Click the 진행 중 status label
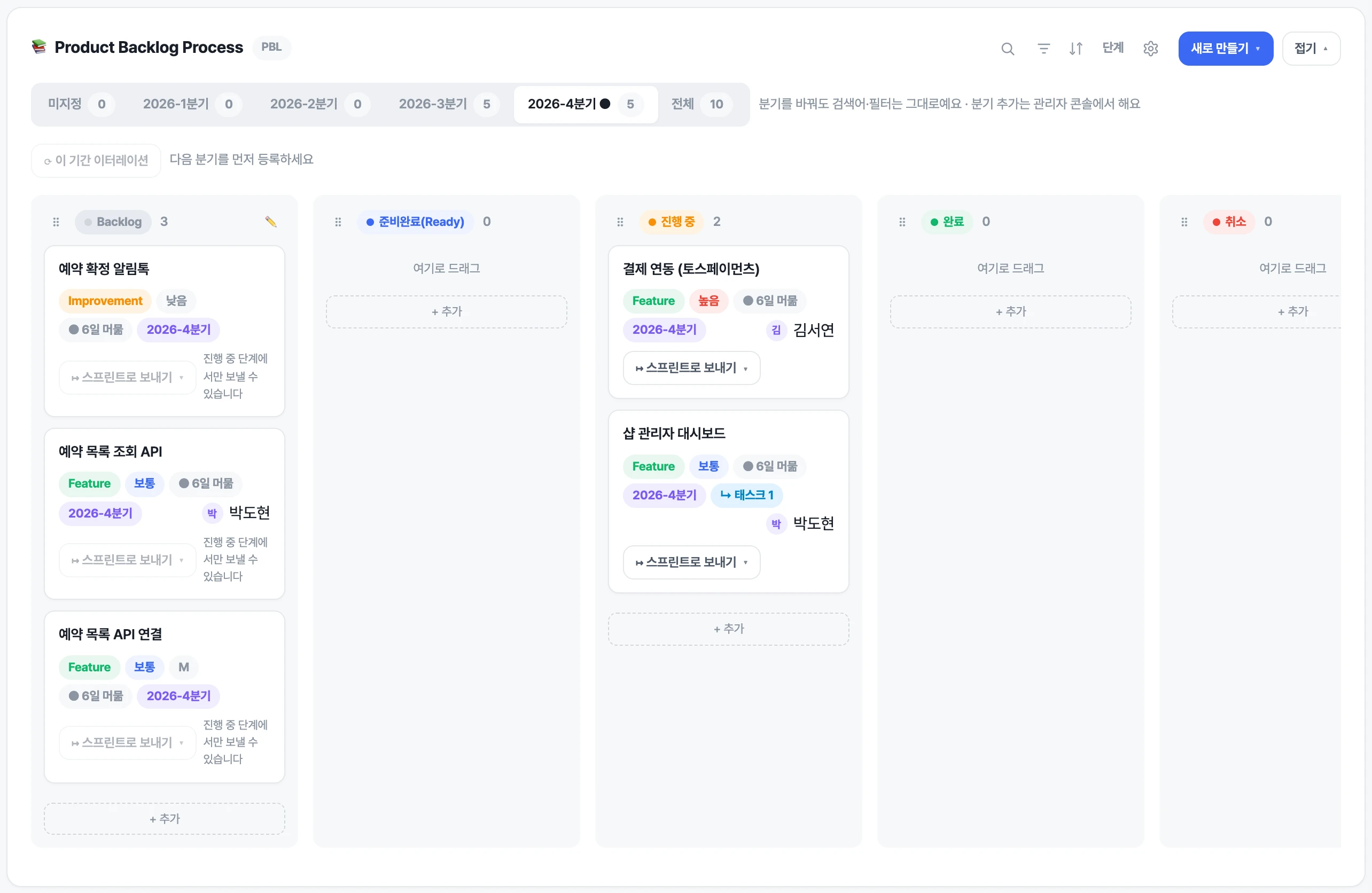 coord(671,222)
